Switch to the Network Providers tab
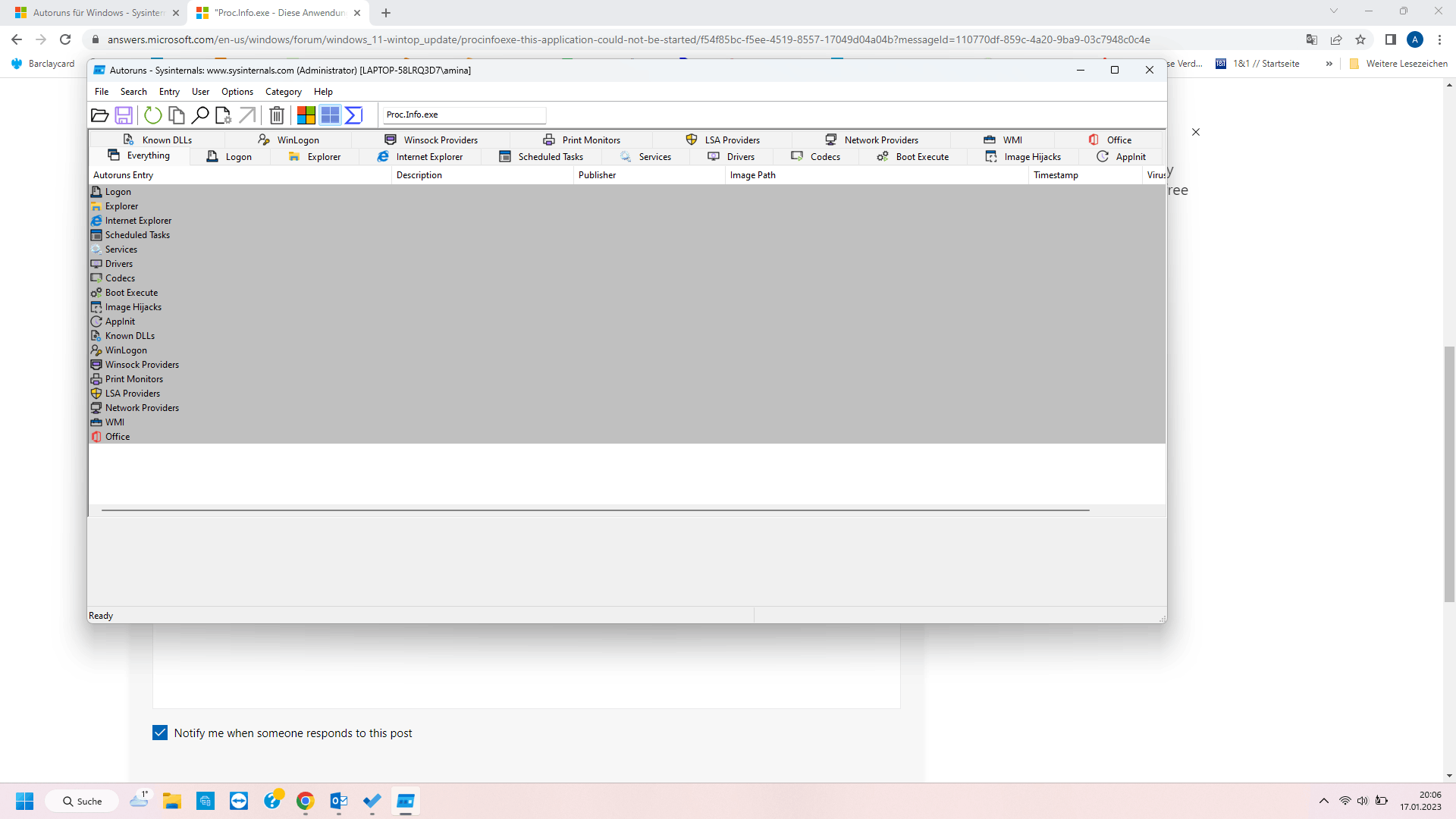The width and height of the screenshot is (1456, 819). pyautogui.click(x=872, y=140)
